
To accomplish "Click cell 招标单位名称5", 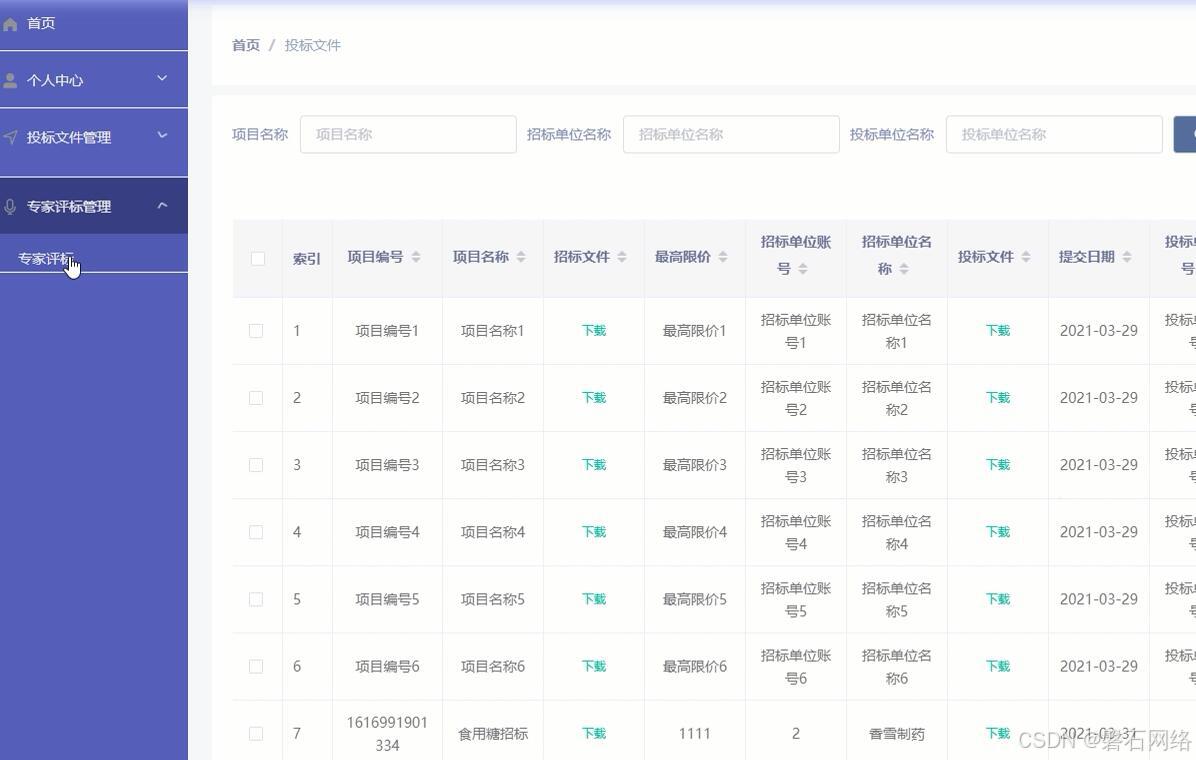I will point(896,600).
